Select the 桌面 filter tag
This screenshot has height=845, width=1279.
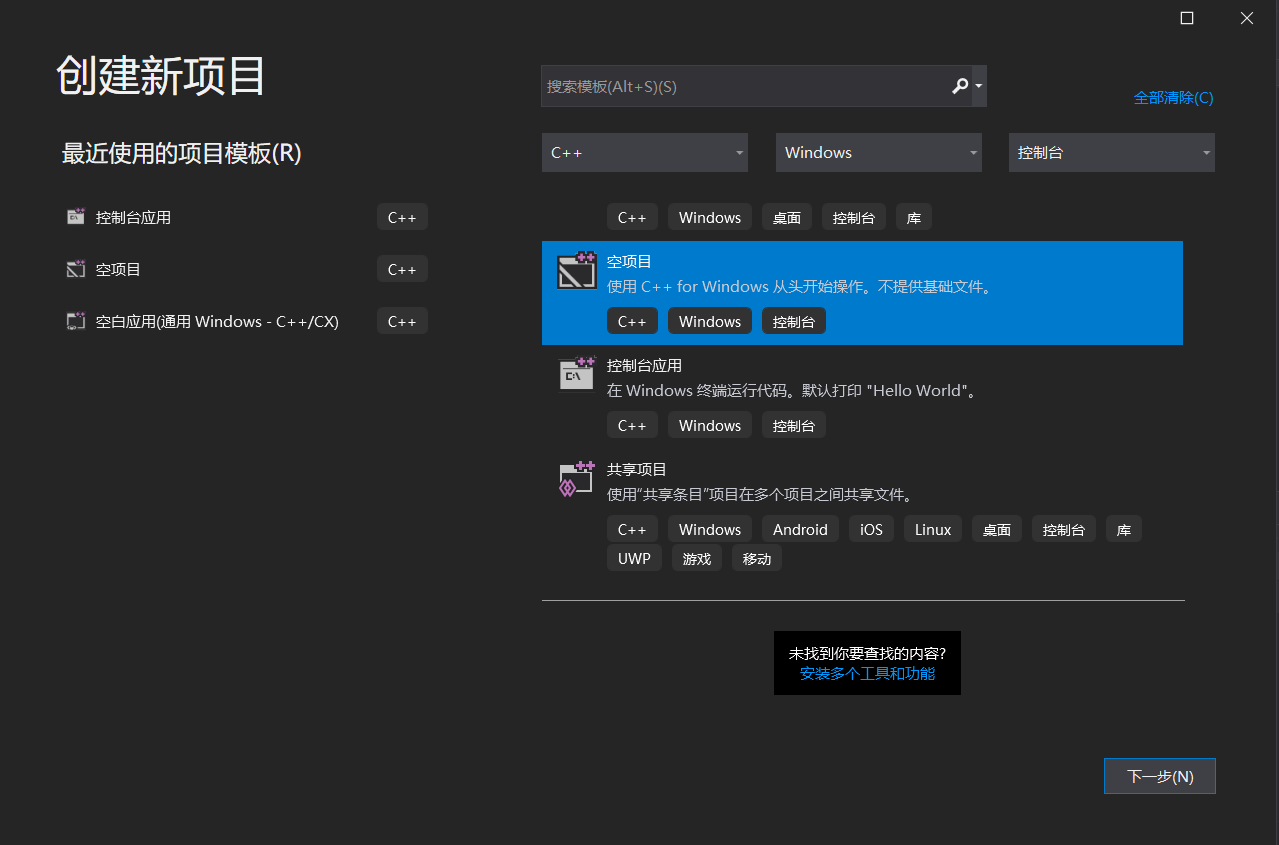point(786,216)
